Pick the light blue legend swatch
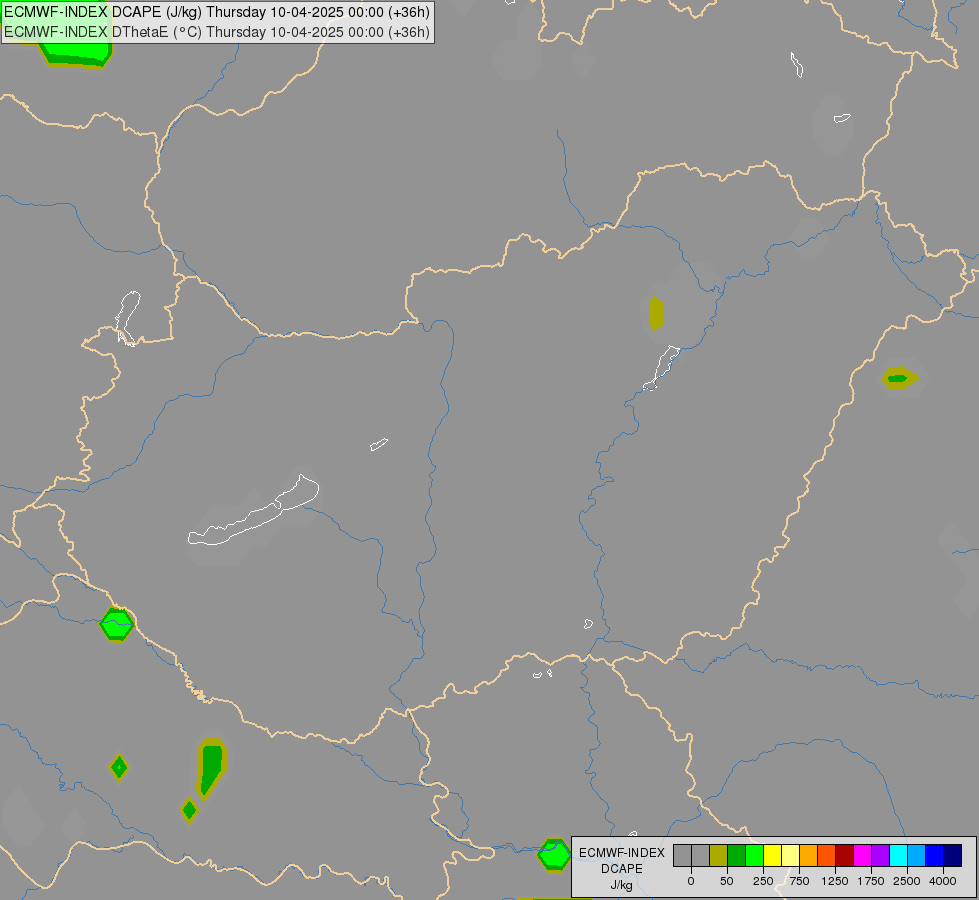This screenshot has width=979, height=900. (917, 855)
